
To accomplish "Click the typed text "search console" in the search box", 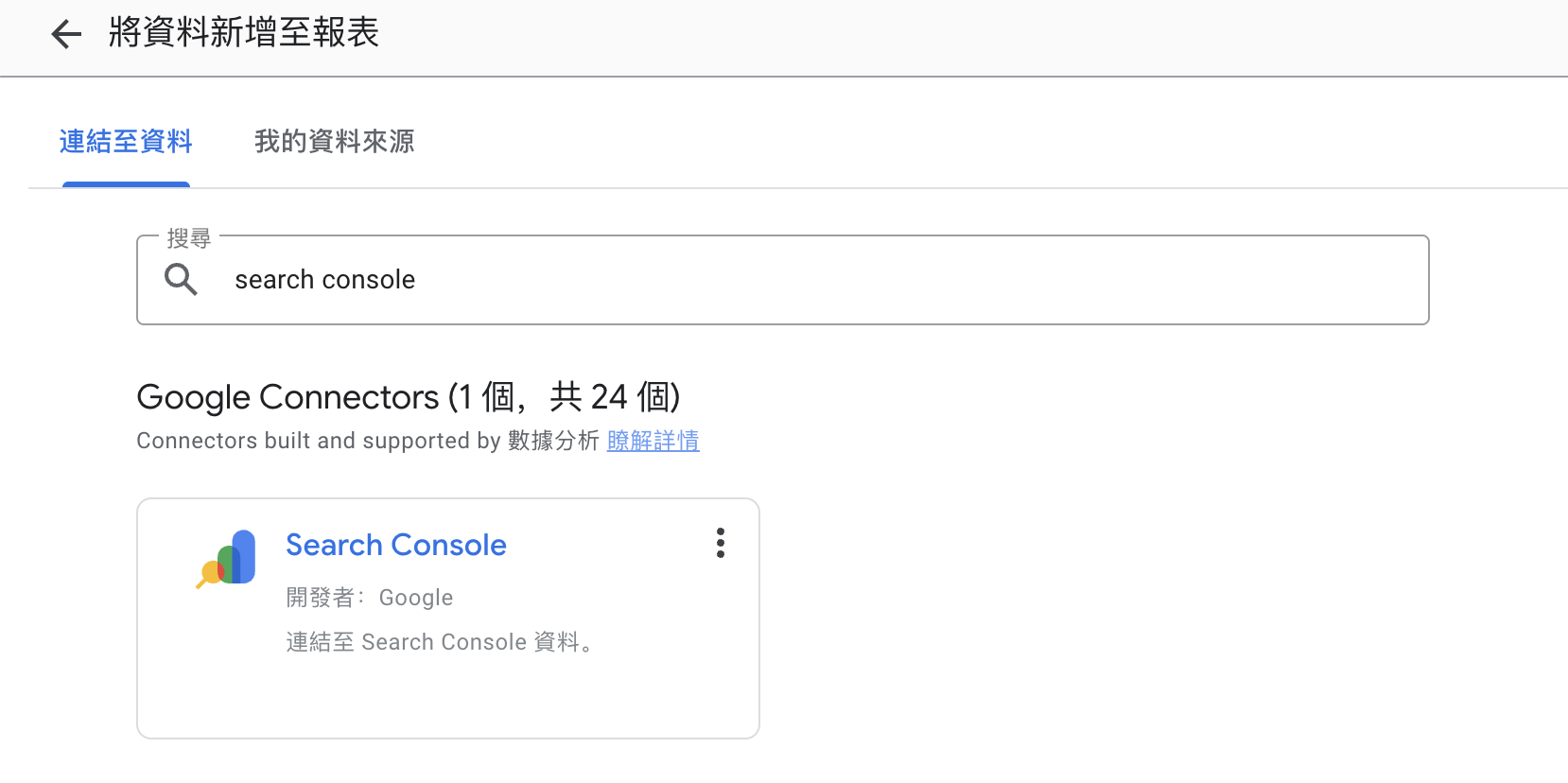I will pos(325,280).
